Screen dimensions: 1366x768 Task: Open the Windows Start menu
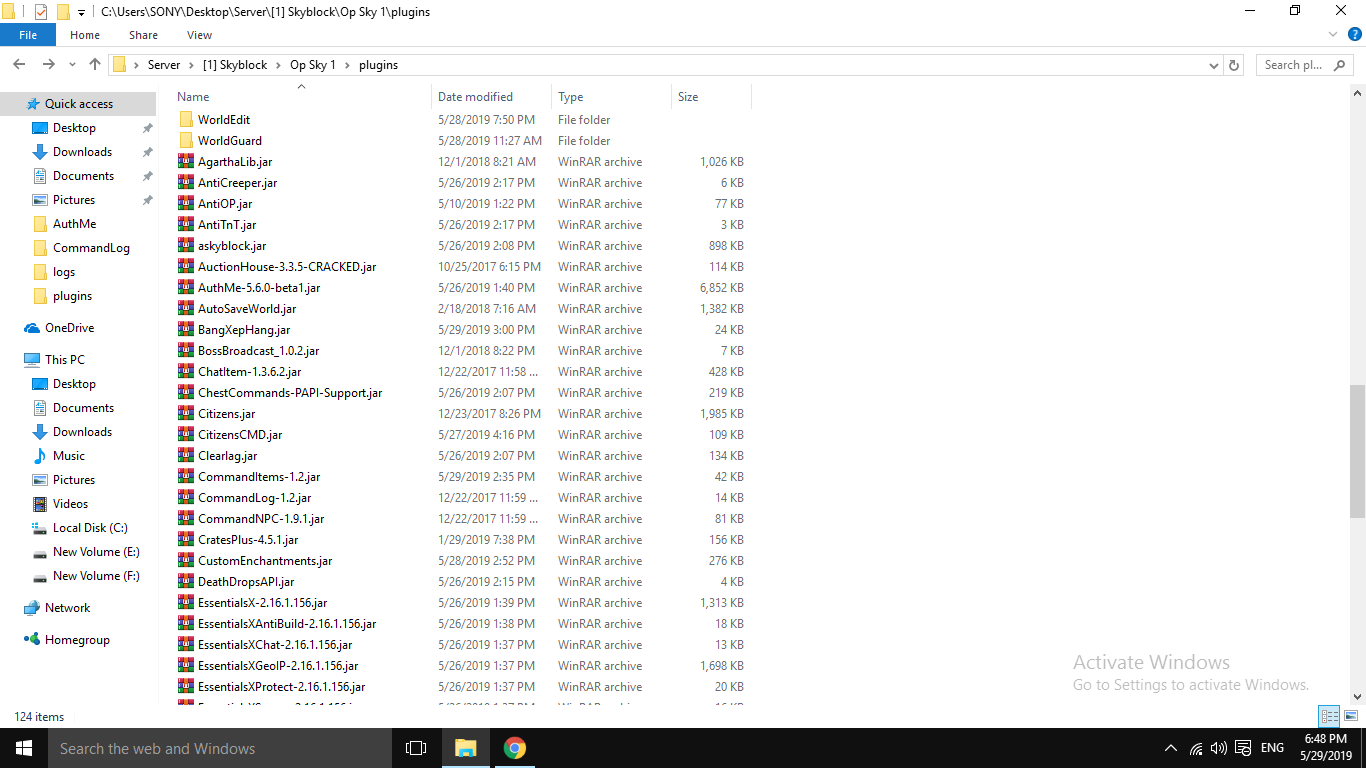[24, 748]
